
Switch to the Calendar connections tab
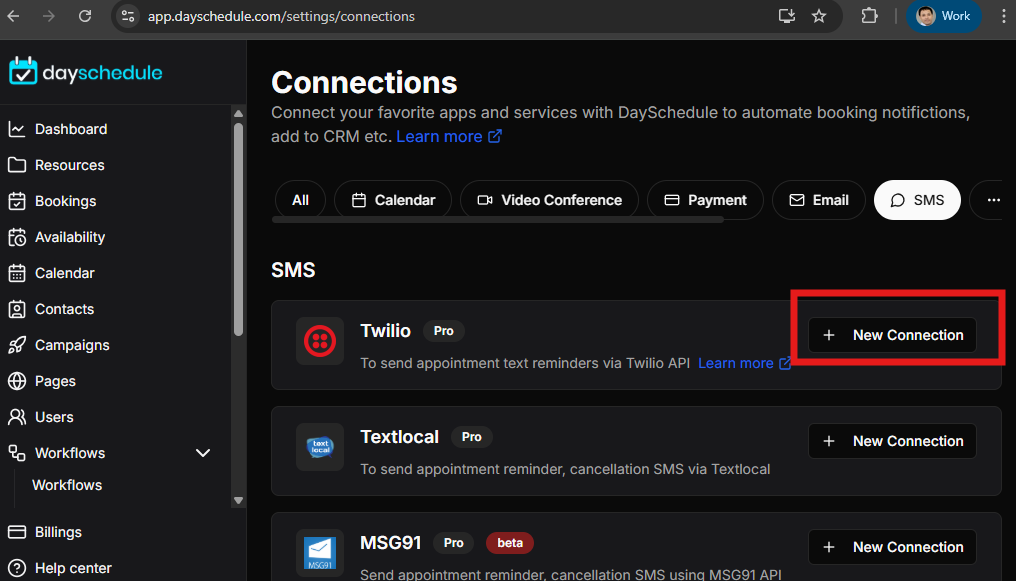393,200
